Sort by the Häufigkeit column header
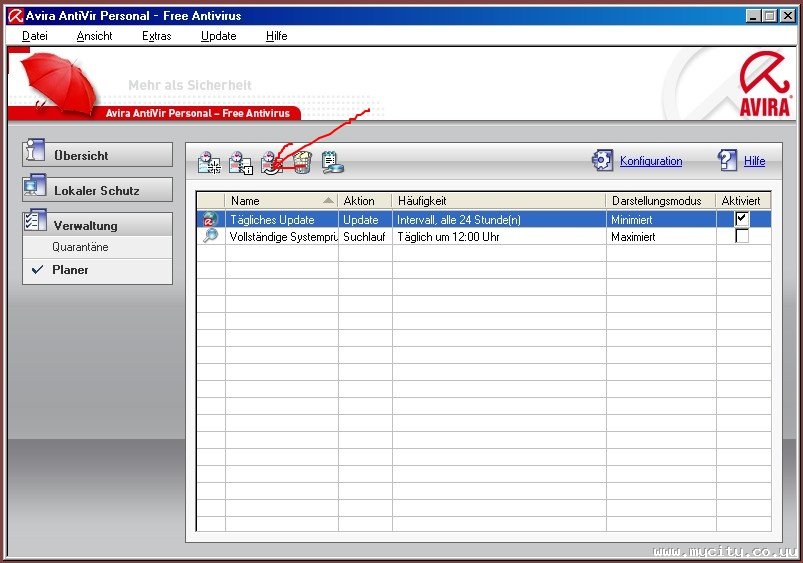This screenshot has height=563, width=803. click(x=499, y=201)
